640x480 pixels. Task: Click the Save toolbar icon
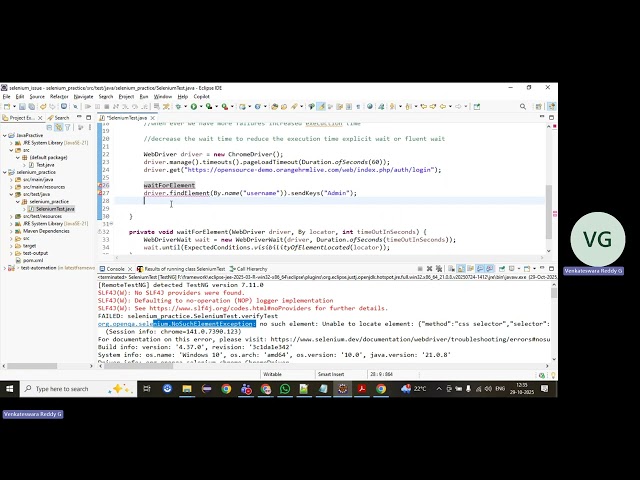(x=22, y=107)
